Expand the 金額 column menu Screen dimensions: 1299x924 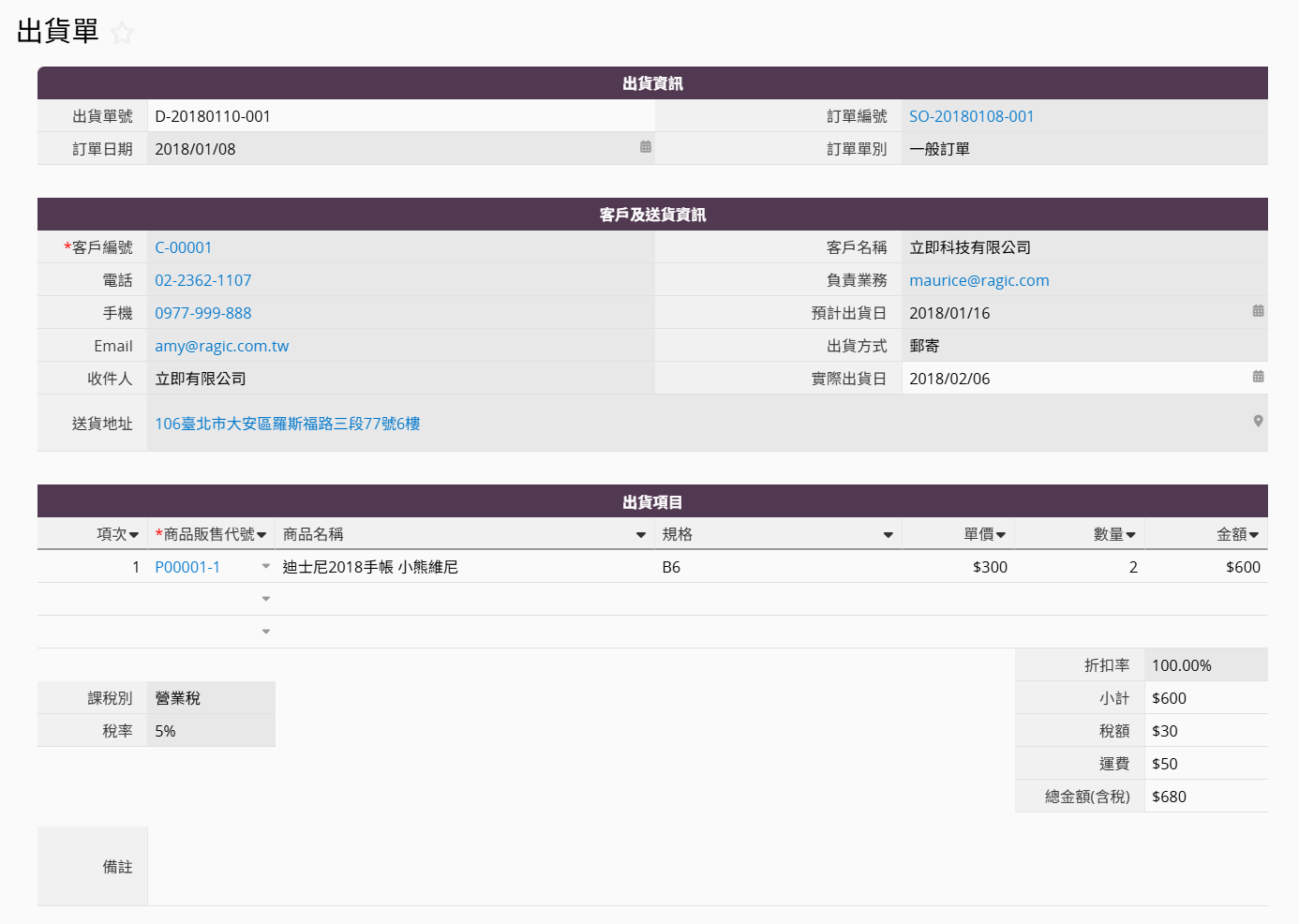[1254, 535]
